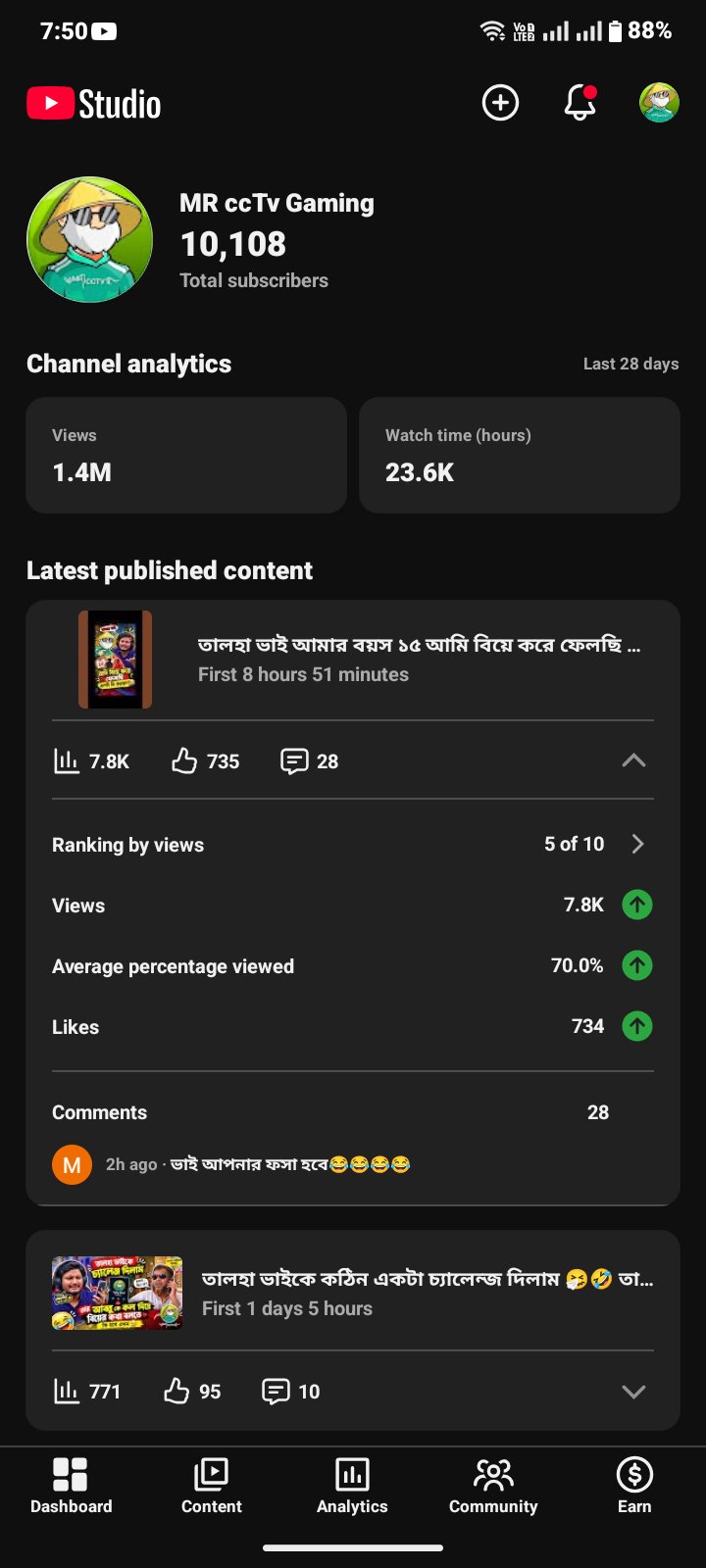Viewport: 706px width, 1568px height.
Task: Open Ranking by views details chevron
Action: pyautogui.click(x=638, y=844)
